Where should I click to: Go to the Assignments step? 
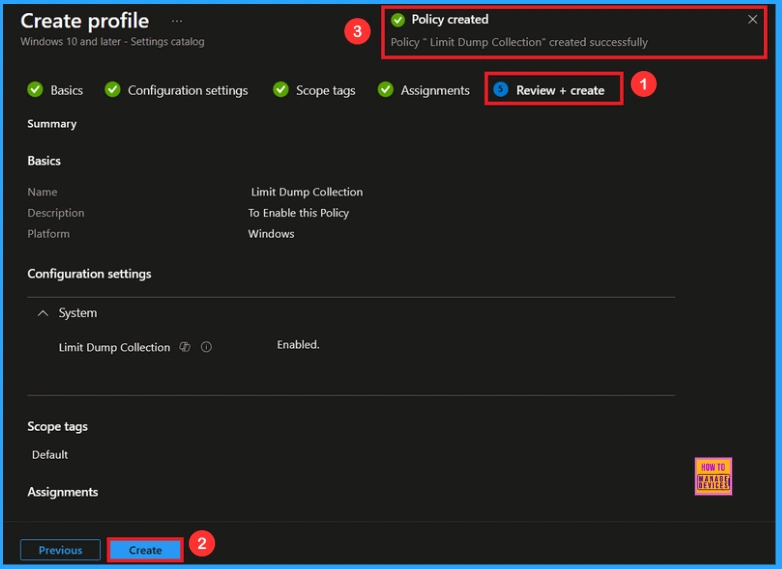[x=435, y=90]
